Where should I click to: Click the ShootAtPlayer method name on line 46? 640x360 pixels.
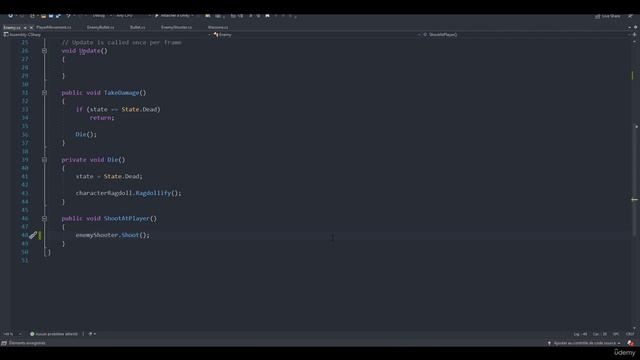click(127, 218)
